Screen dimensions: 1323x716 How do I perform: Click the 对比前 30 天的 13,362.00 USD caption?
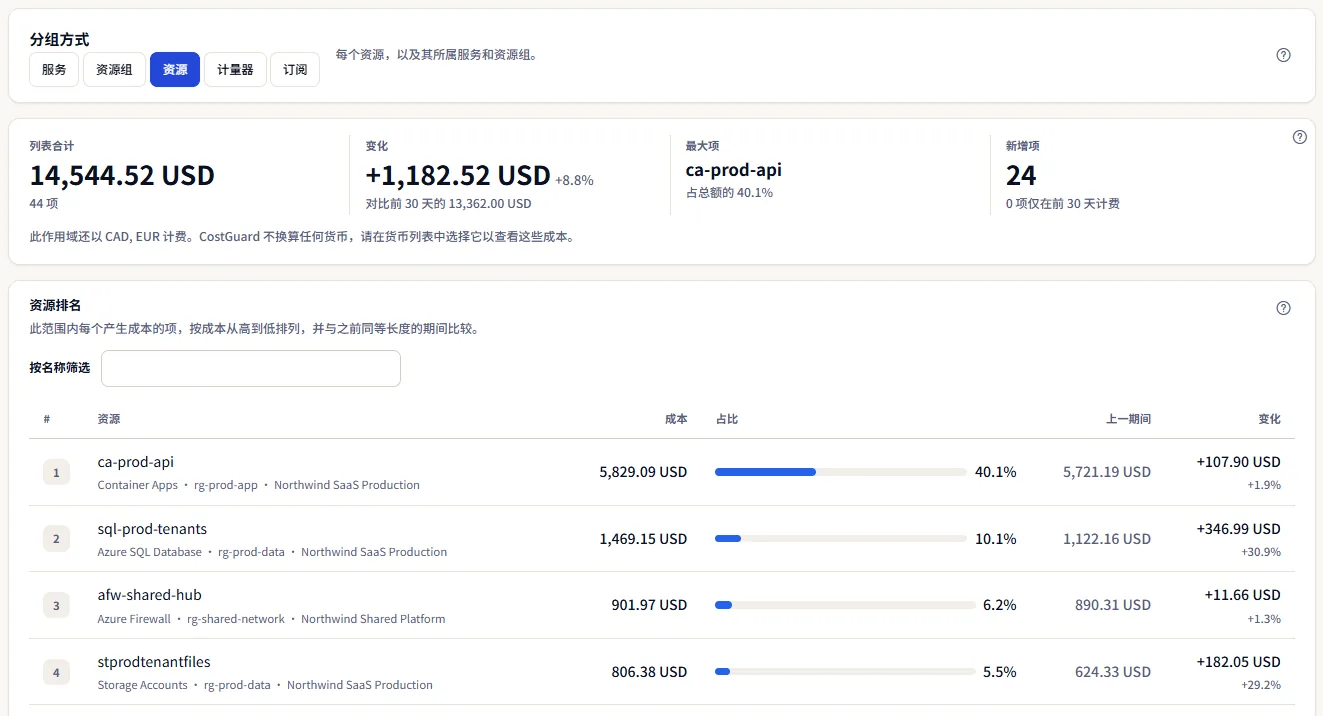tap(448, 203)
